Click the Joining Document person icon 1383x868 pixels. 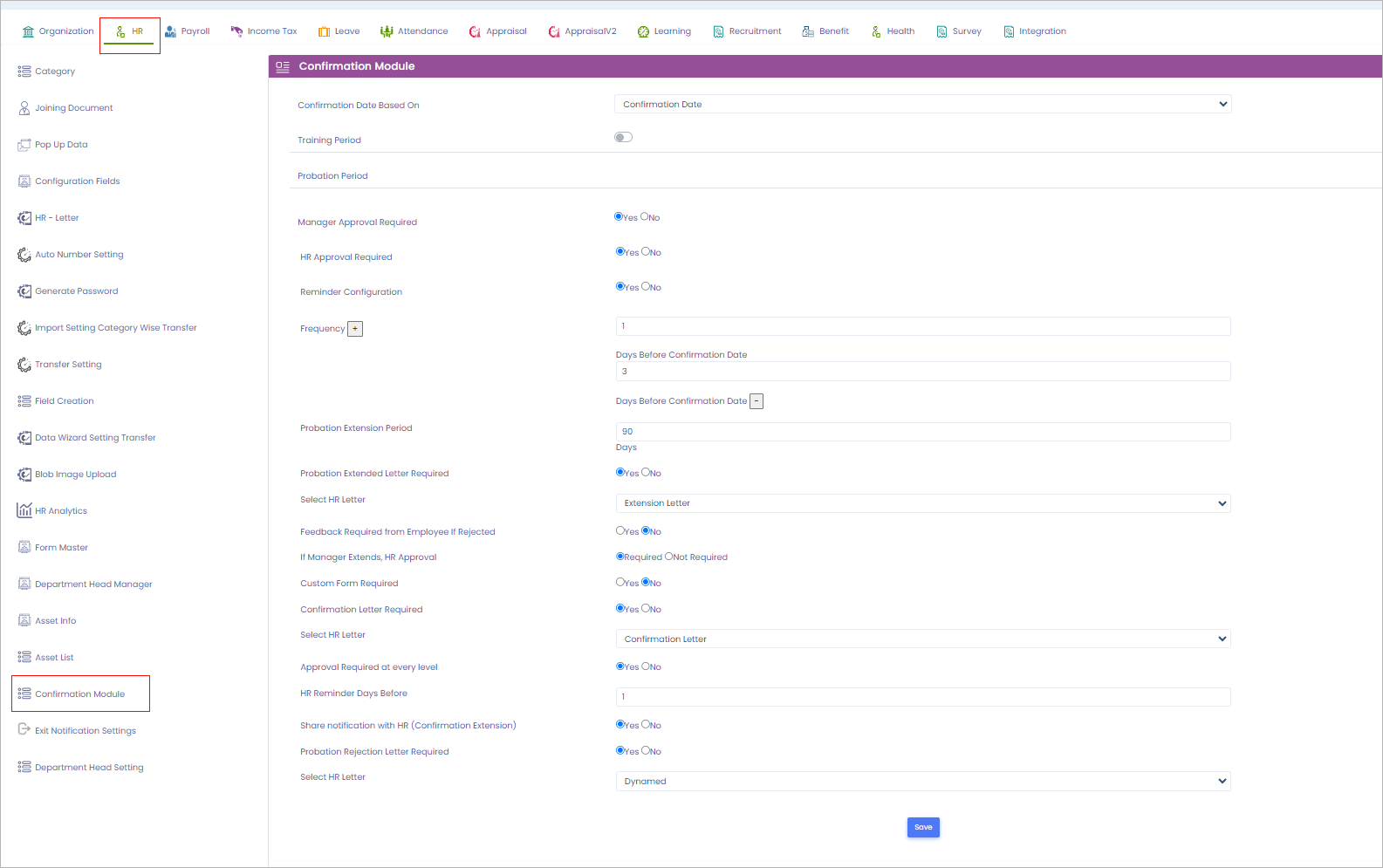(24, 108)
